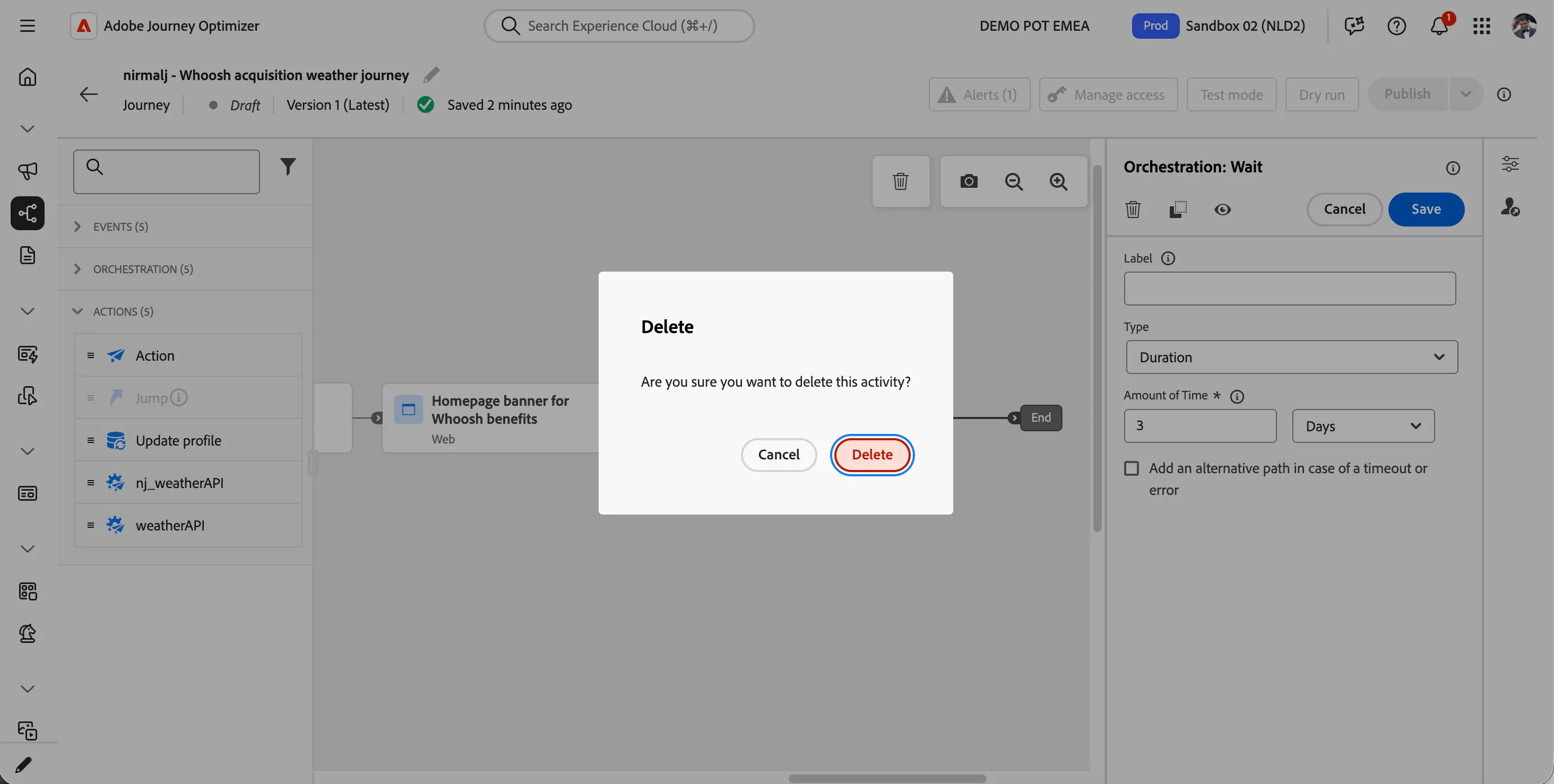Click canvas trash delete icon
This screenshot has width=1554, height=784.
900,181
